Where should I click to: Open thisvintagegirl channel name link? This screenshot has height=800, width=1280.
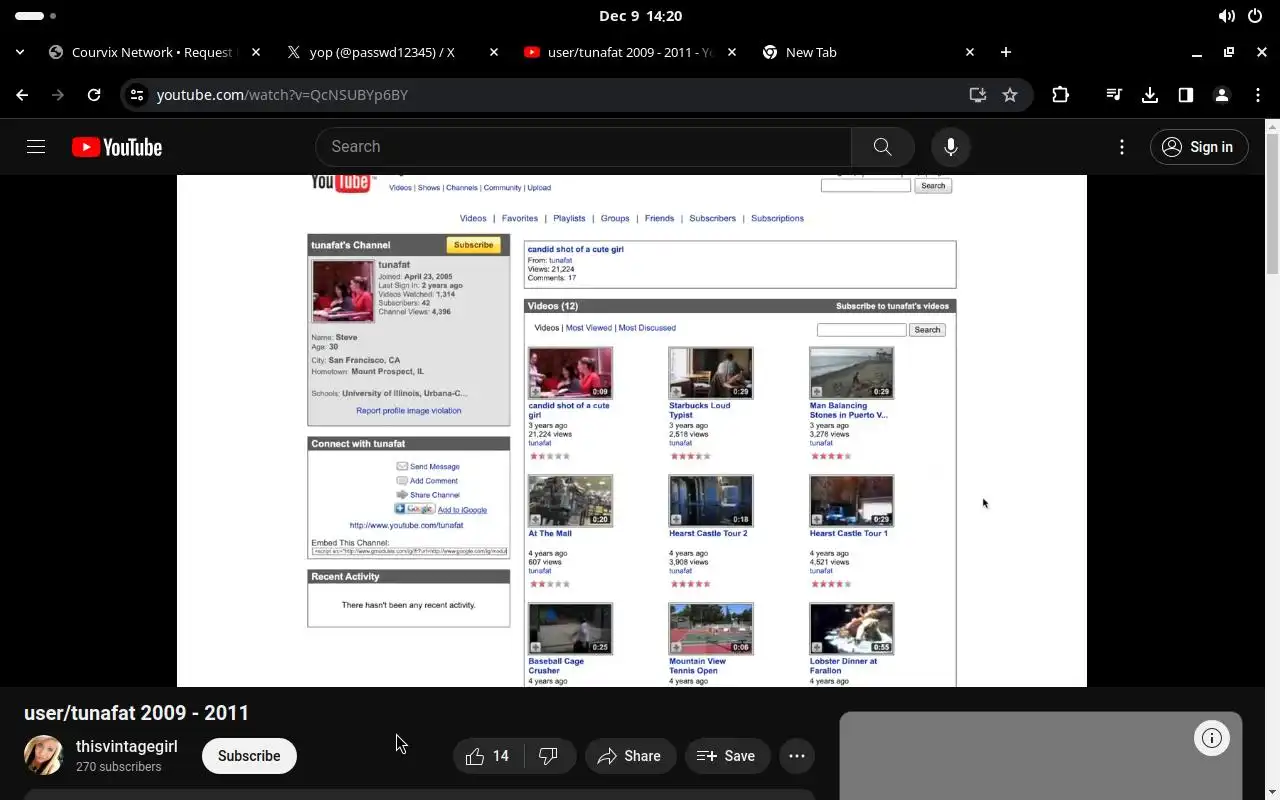coord(127,746)
